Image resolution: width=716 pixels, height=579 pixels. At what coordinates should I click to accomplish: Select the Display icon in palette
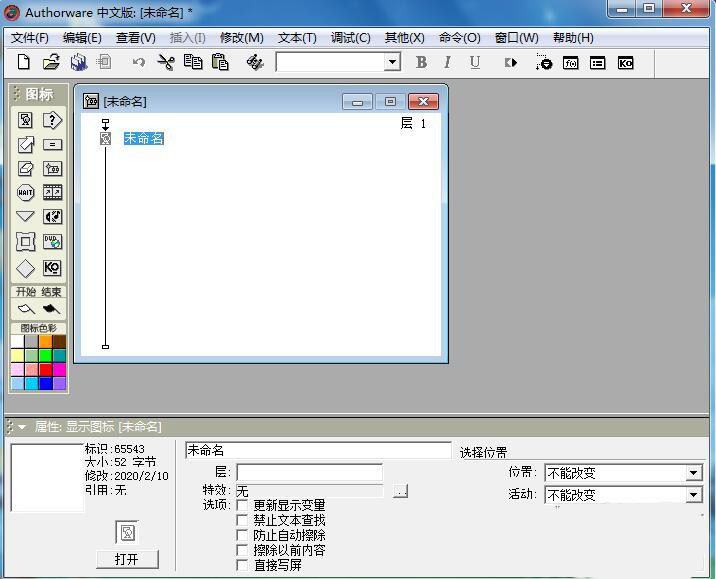[26, 120]
